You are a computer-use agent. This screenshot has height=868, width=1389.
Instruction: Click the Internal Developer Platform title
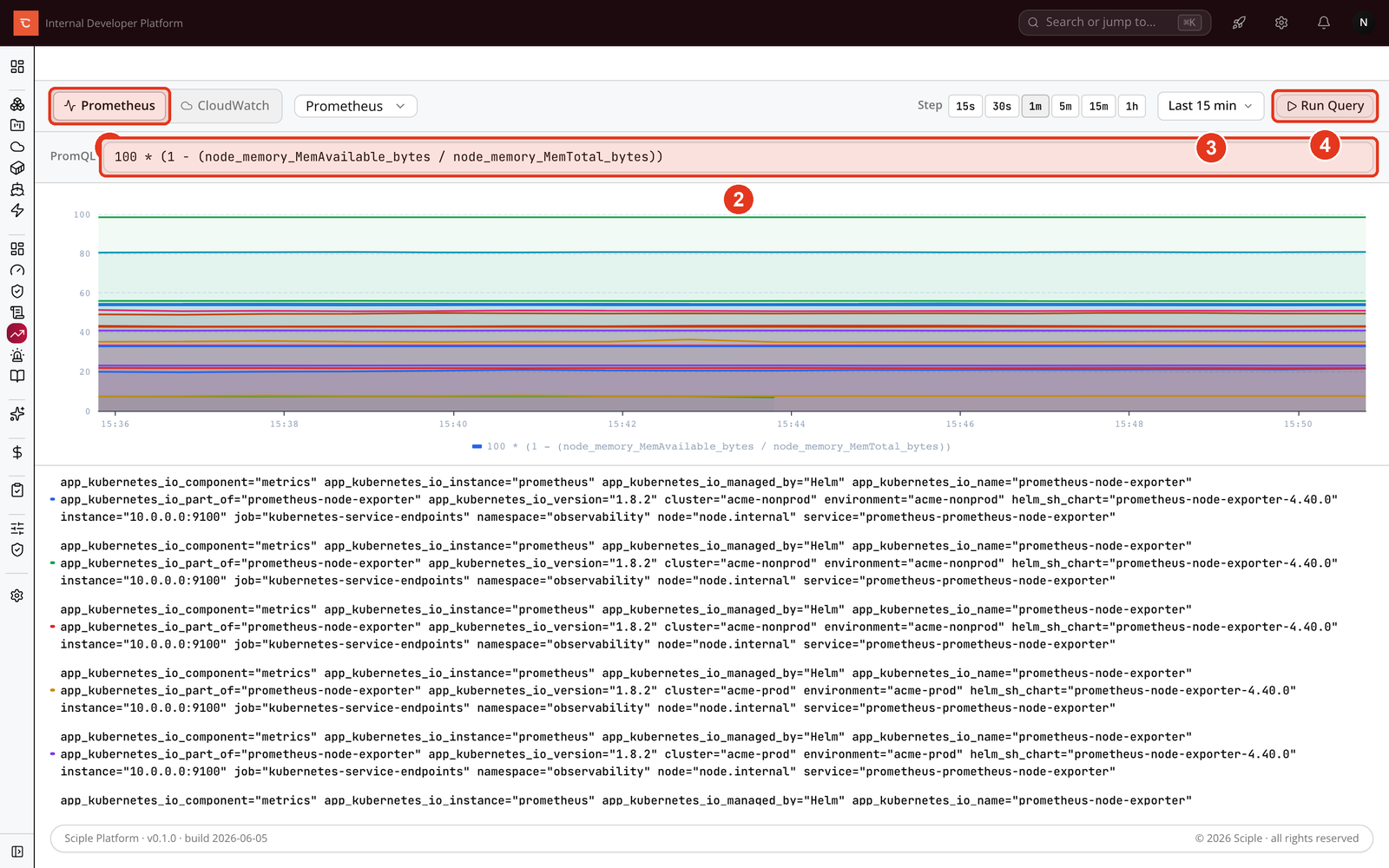114,23
